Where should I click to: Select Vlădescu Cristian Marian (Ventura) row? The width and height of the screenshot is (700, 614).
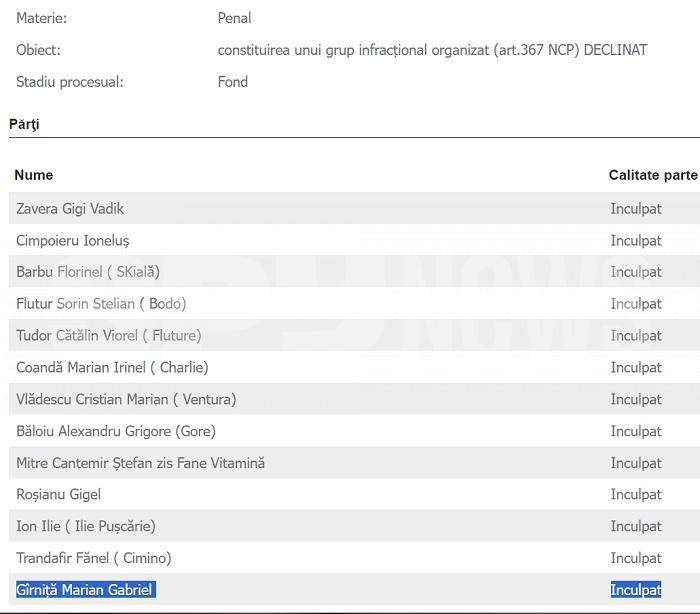tap(126, 399)
